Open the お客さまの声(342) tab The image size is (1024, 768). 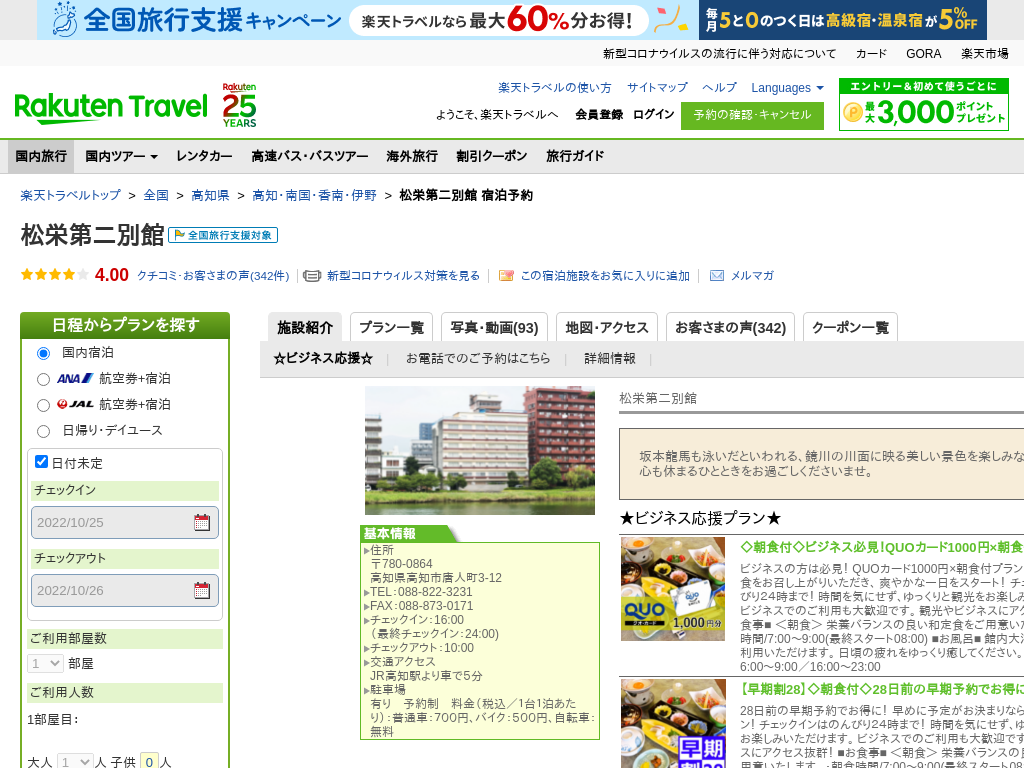[x=730, y=327]
